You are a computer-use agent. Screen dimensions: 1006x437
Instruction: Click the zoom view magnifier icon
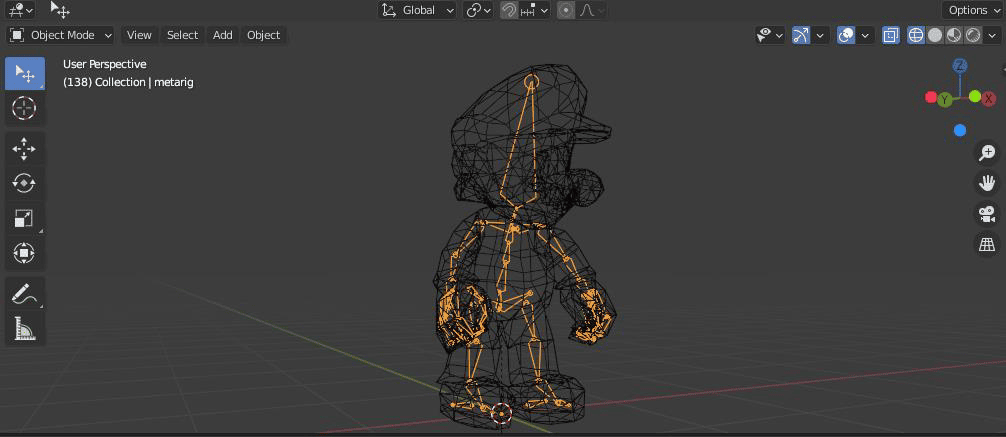tap(987, 153)
